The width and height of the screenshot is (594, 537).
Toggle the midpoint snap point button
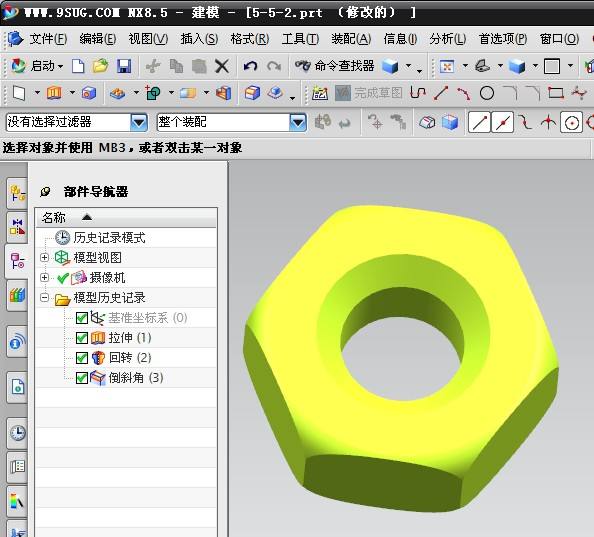click(x=503, y=122)
